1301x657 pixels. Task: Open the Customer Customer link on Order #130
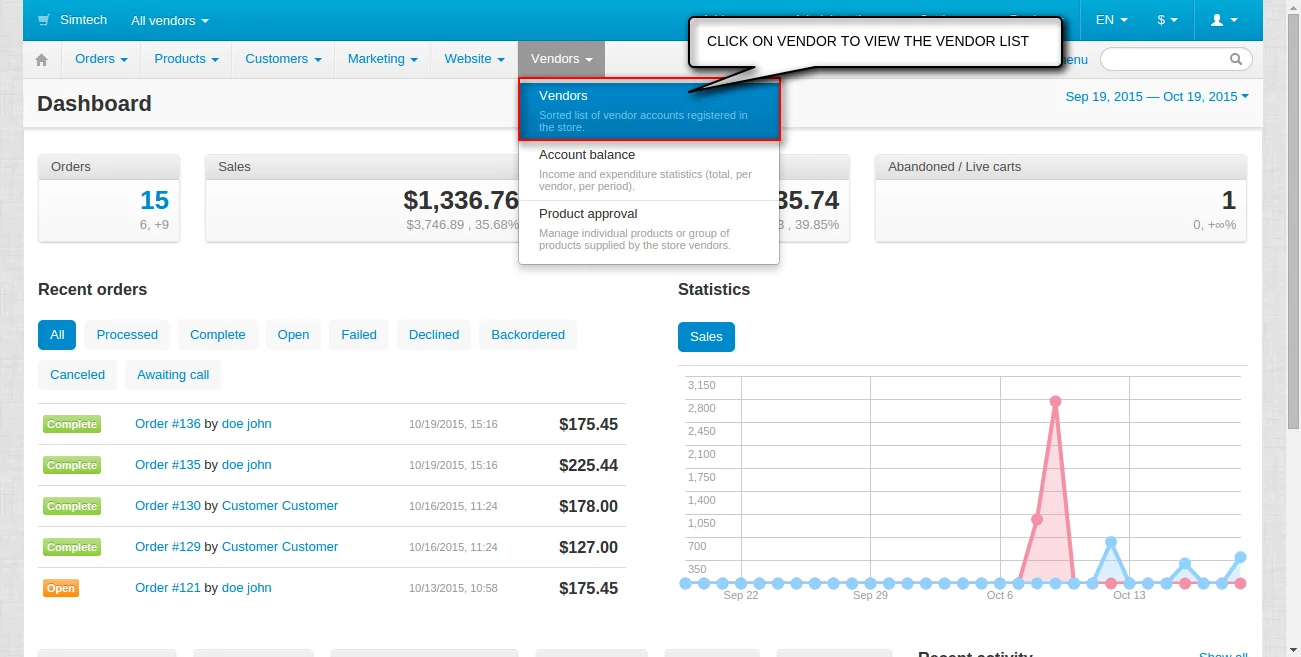coord(280,506)
